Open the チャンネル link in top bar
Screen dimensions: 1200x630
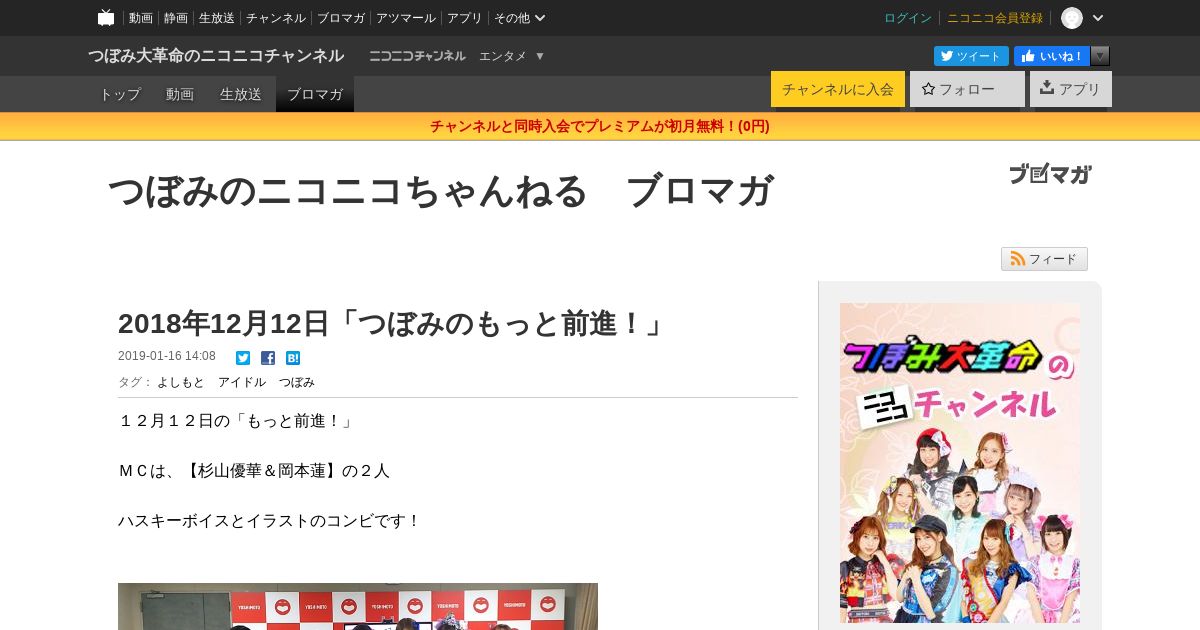[276, 18]
